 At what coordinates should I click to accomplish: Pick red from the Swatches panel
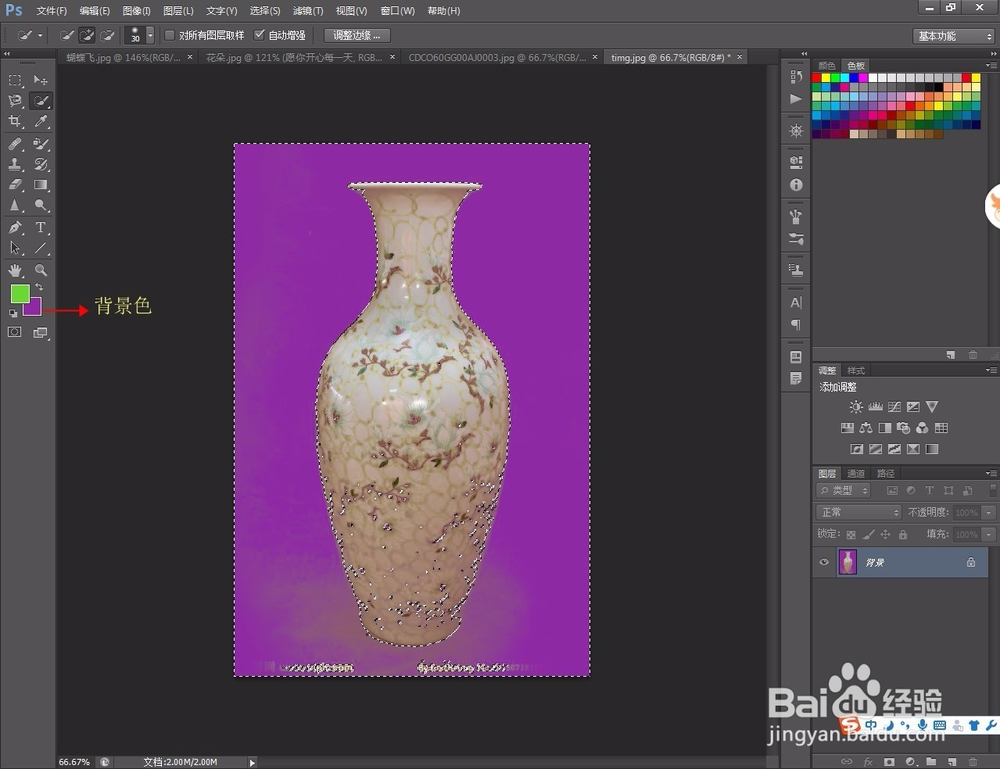816,78
